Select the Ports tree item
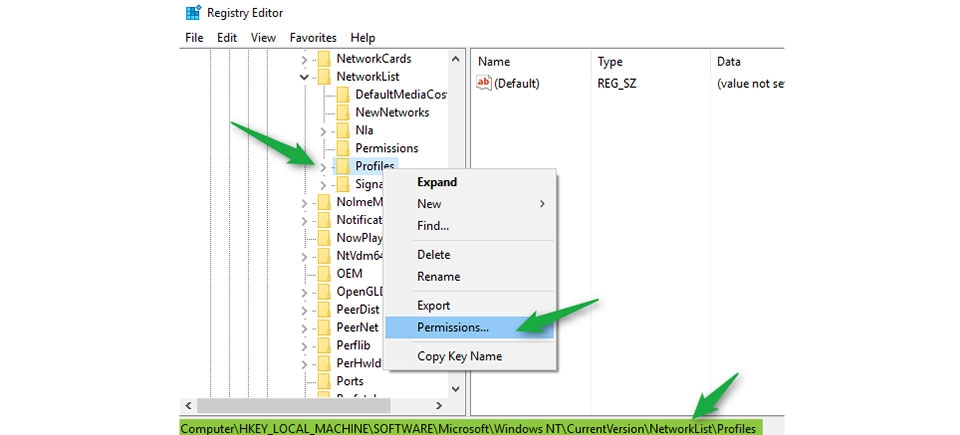Viewport: 960px width, 435px height. [x=350, y=381]
